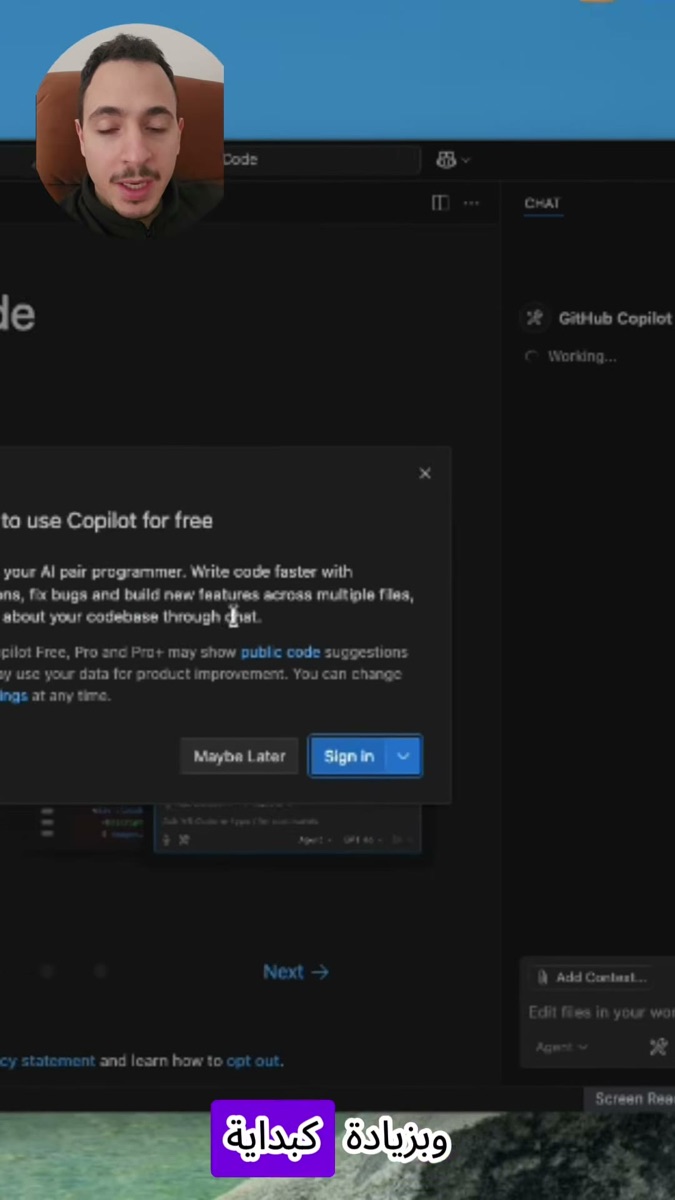Switch to the CHAT tab

point(542,203)
